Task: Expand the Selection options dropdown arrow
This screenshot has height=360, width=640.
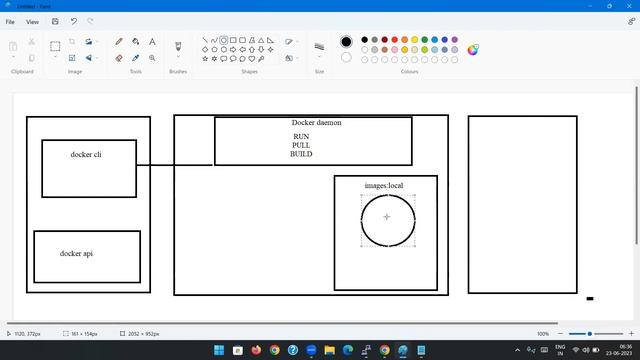Action: tap(55, 57)
